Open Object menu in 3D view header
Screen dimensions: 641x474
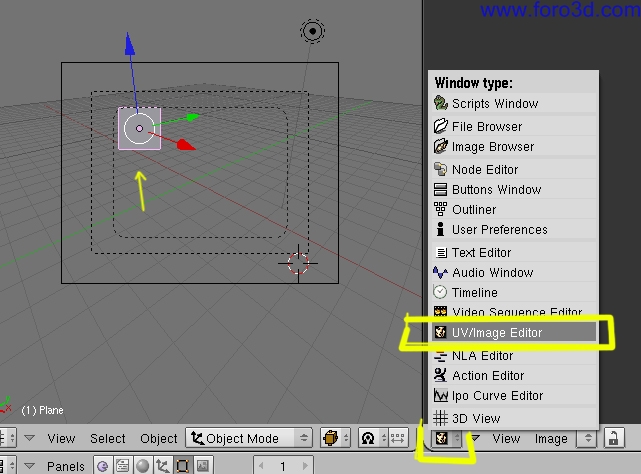pos(159,438)
